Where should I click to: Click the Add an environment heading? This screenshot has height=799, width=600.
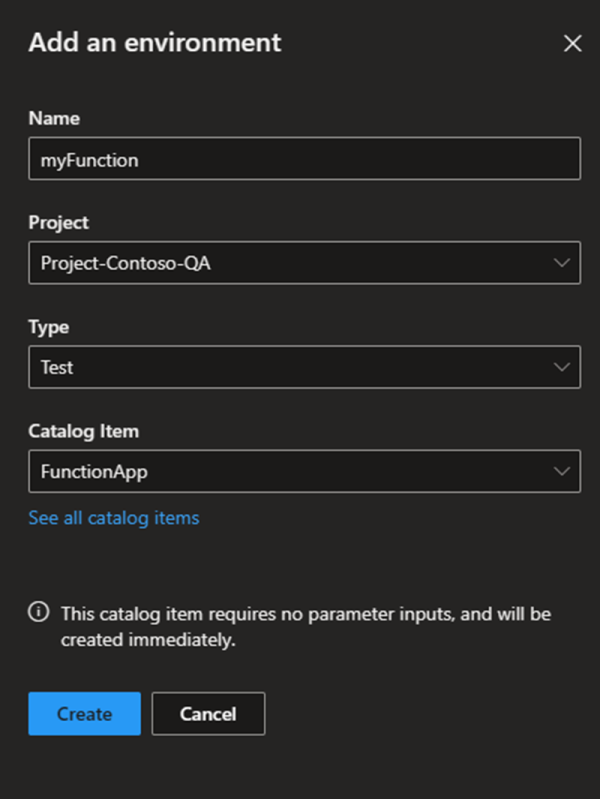pyautogui.click(x=155, y=43)
